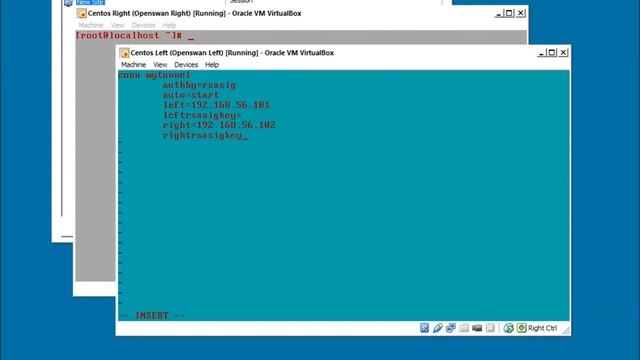Click the network adapters status bar icon
This screenshot has width=640, height=360.
click(x=451, y=328)
